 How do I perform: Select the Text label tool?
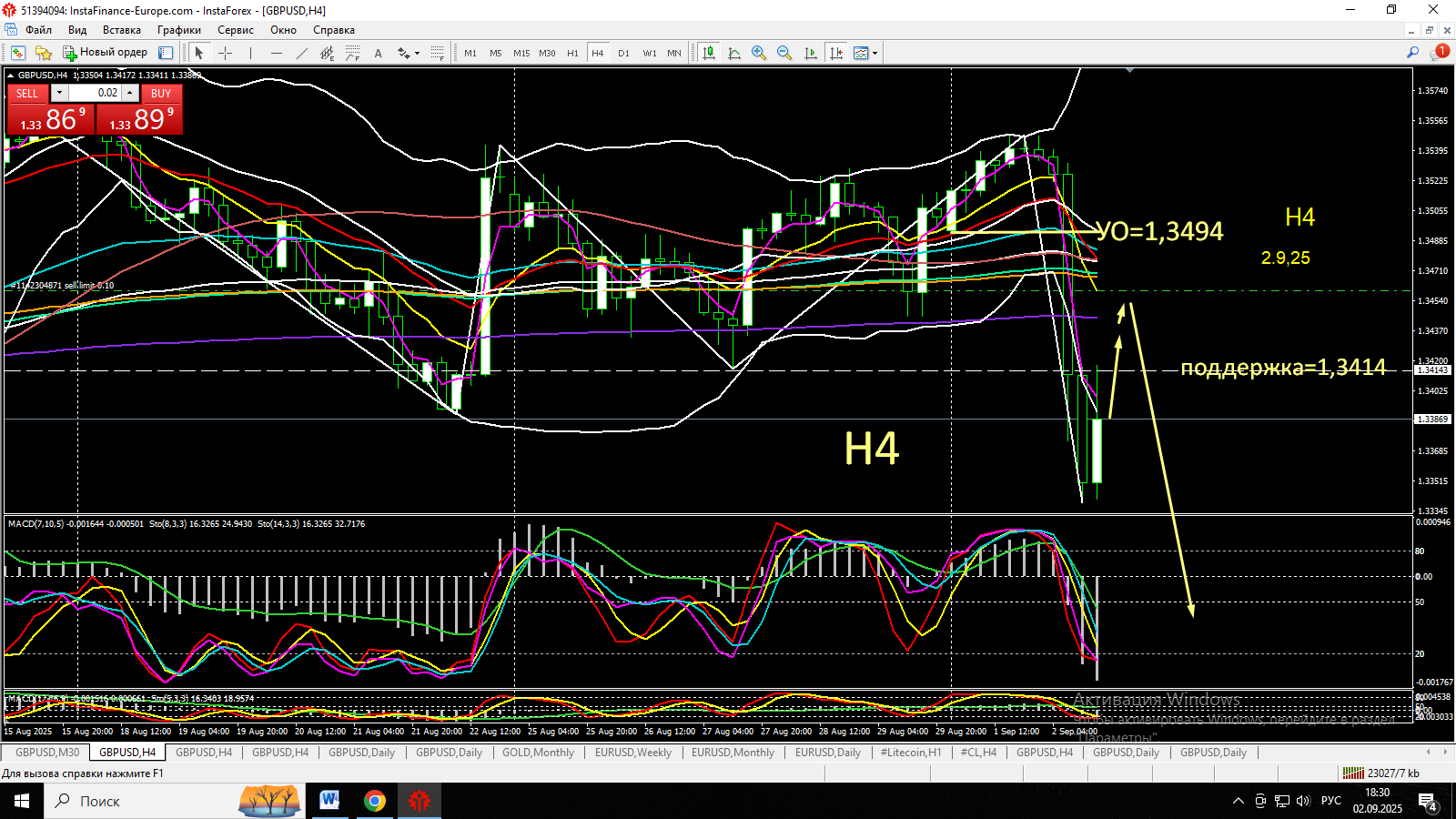[378, 53]
